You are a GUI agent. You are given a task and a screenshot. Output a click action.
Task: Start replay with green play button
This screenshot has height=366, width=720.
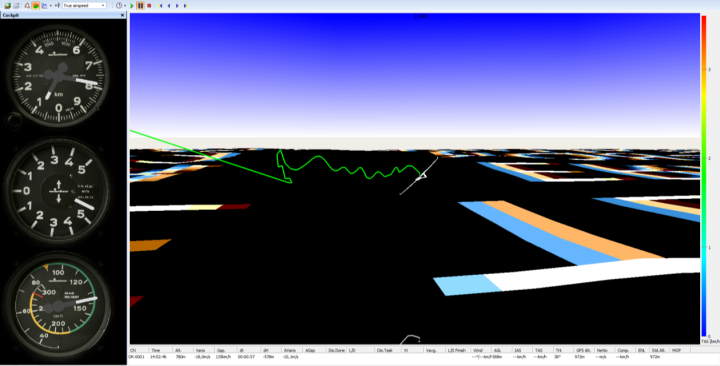click(132, 6)
